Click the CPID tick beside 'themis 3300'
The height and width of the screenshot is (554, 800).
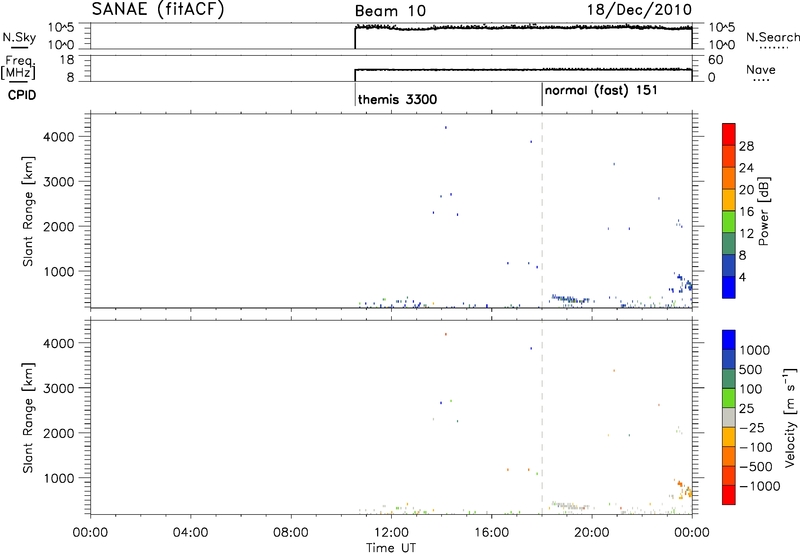click(355, 95)
